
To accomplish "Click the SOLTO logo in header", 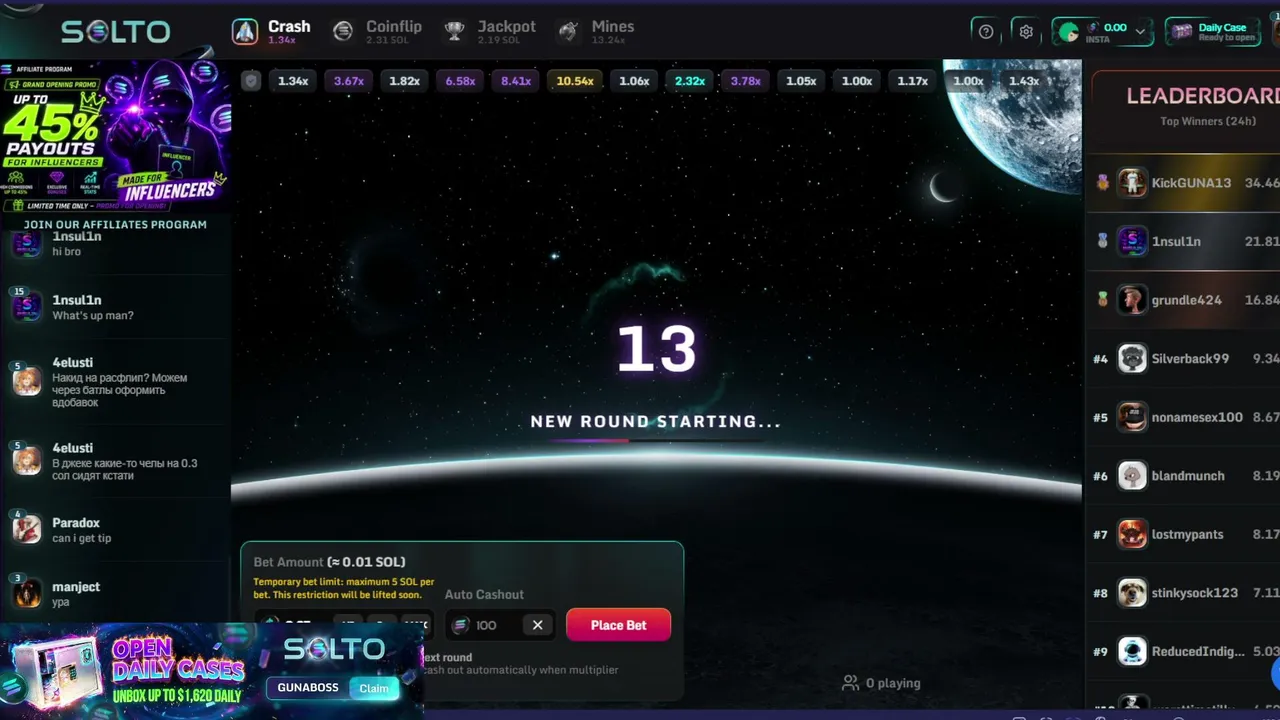I will point(115,32).
